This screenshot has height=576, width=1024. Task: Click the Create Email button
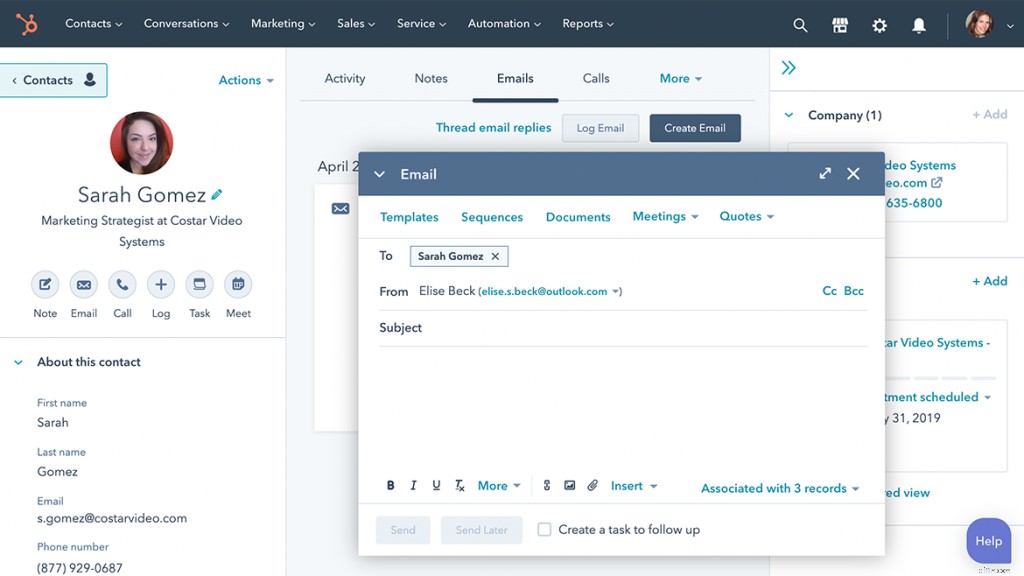tap(694, 128)
